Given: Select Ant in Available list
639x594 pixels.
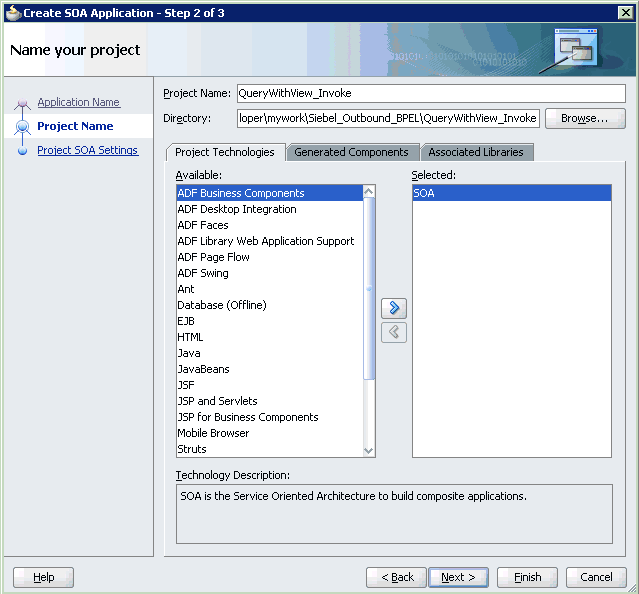Looking at the screenshot, I should (x=270, y=289).
